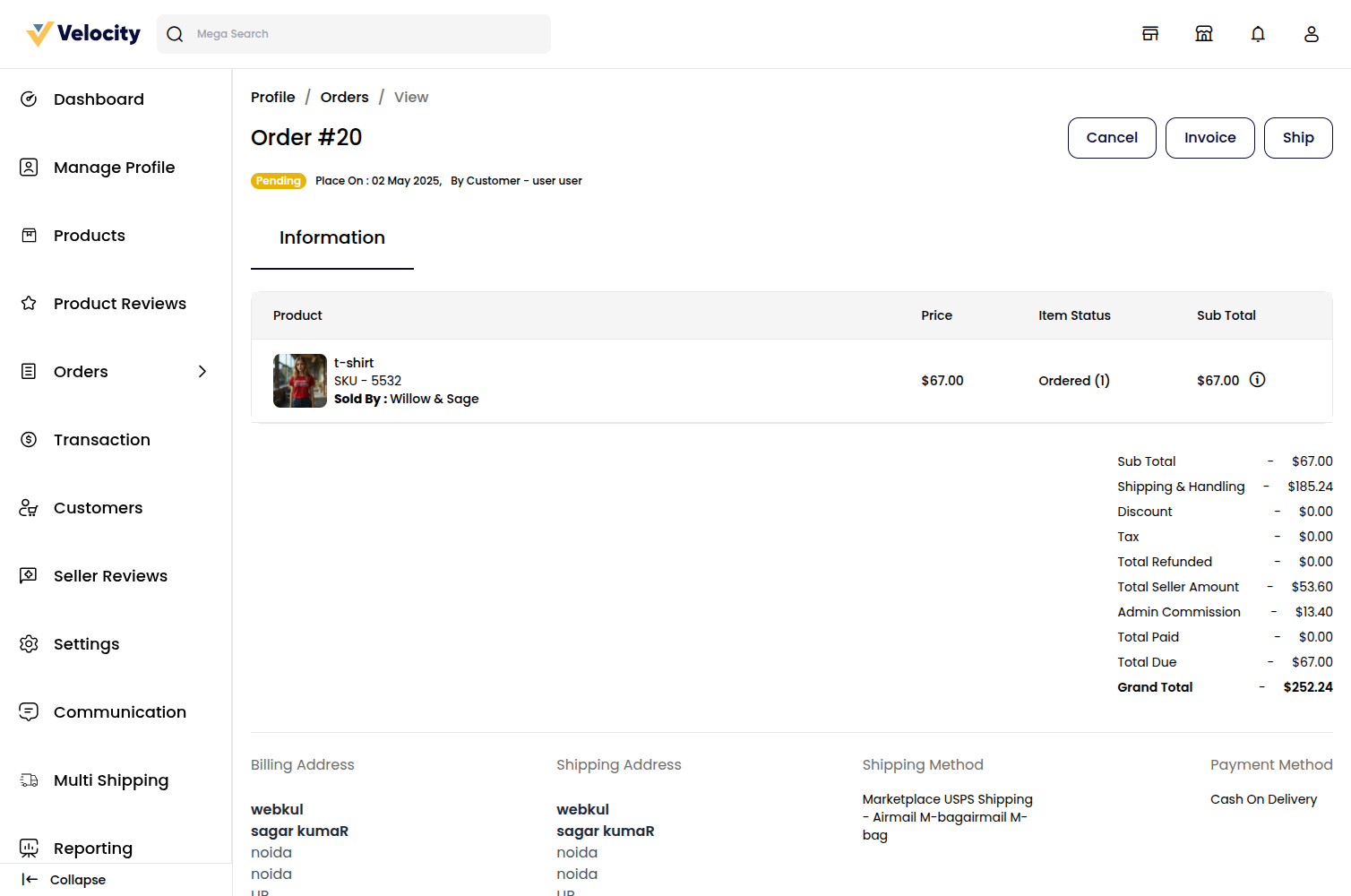Open Manage Profile menu item
The image size is (1351, 896).
[116, 168]
